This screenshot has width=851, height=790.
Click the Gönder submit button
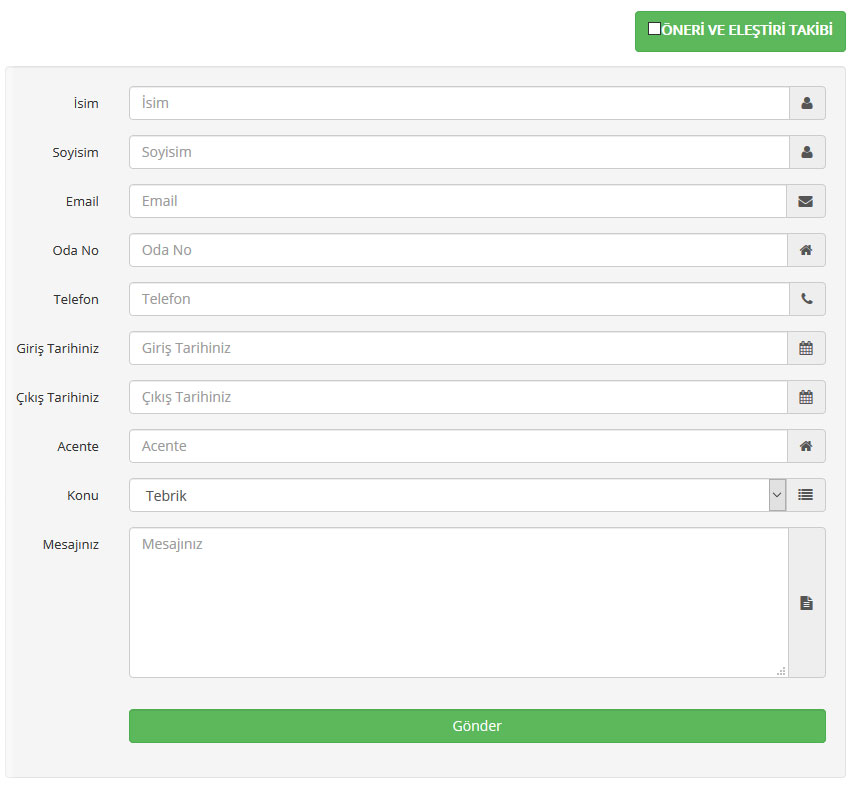[x=477, y=726]
